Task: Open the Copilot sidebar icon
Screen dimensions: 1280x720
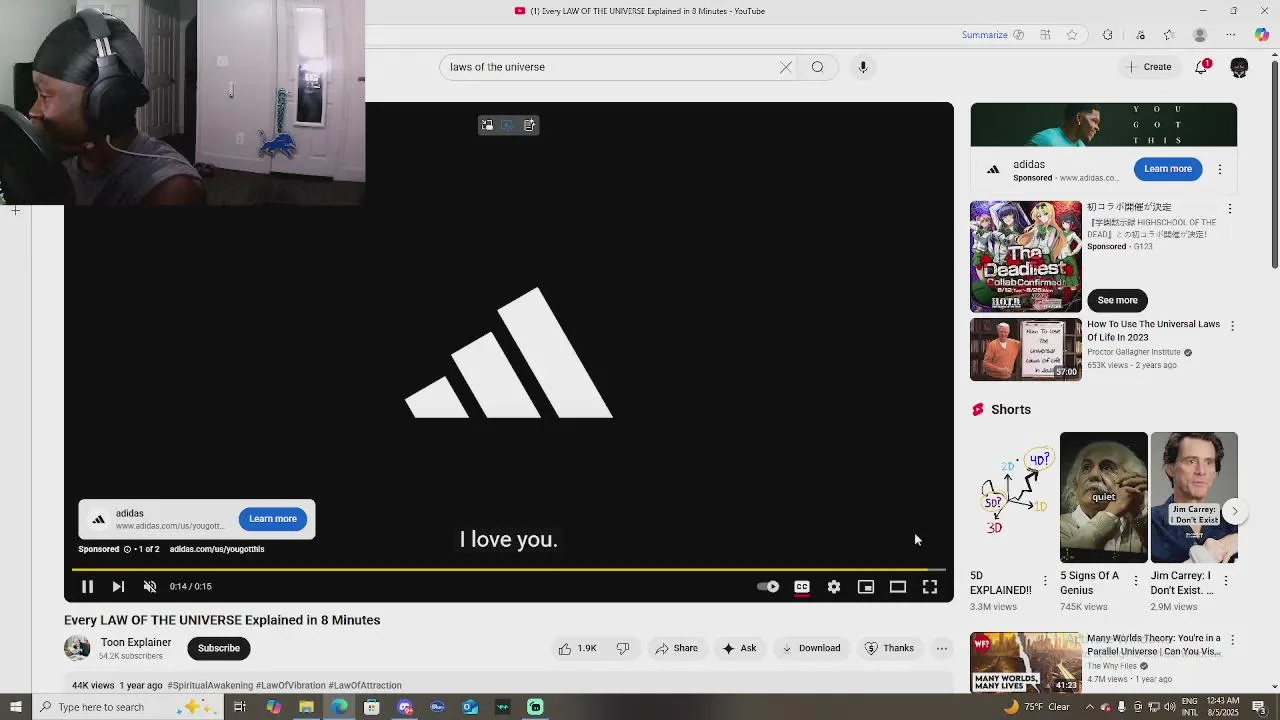Action: click(1262, 35)
